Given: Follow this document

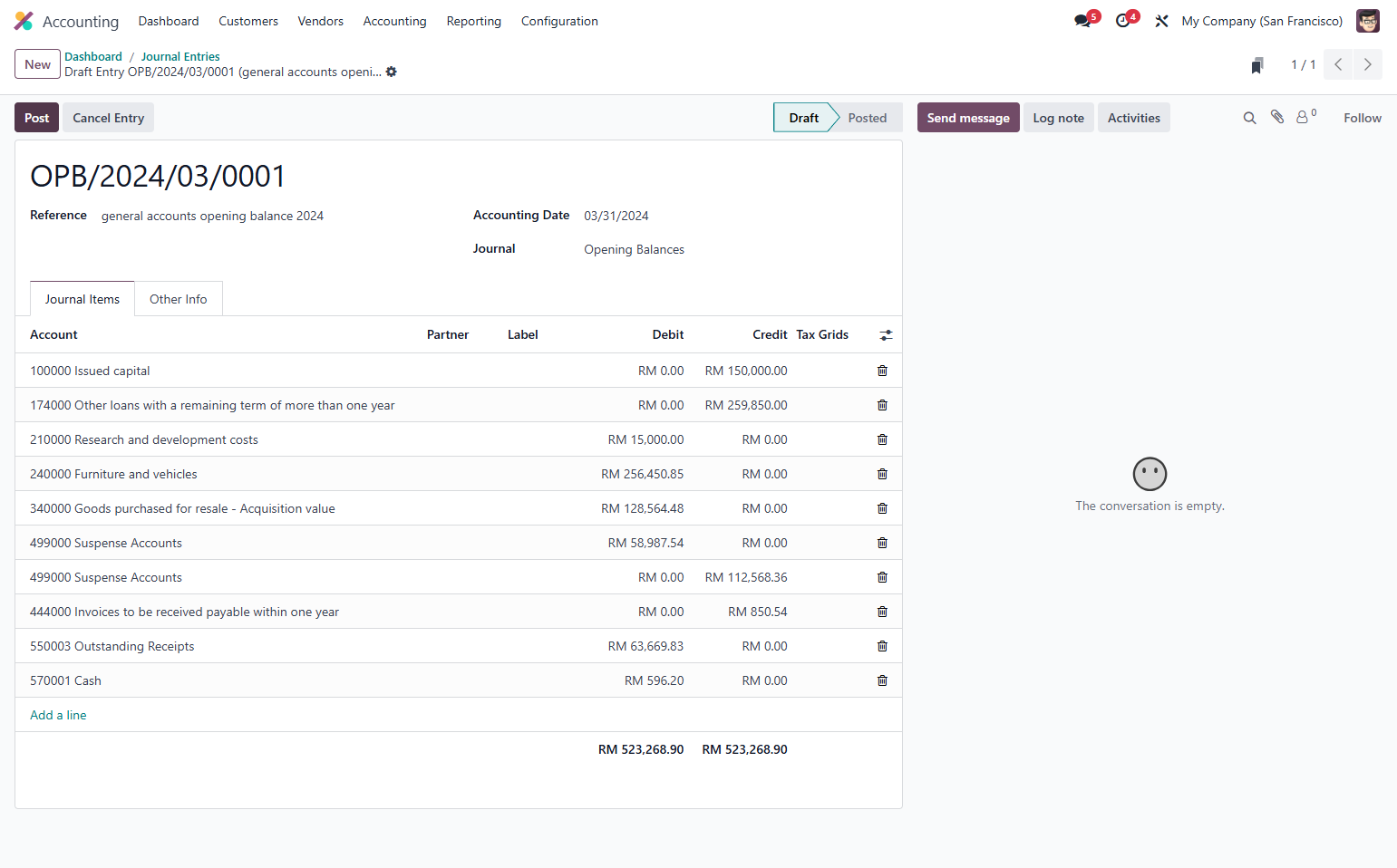Looking at the screenshot, I should (x=1363, y=118).
